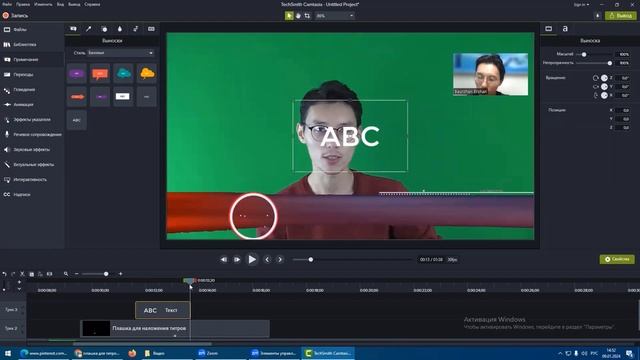Screen dimensions: 640x360
Task: Open the Эффекты указателя cursor effects panel
Action: pyautogui.click(x=32, y=120)
